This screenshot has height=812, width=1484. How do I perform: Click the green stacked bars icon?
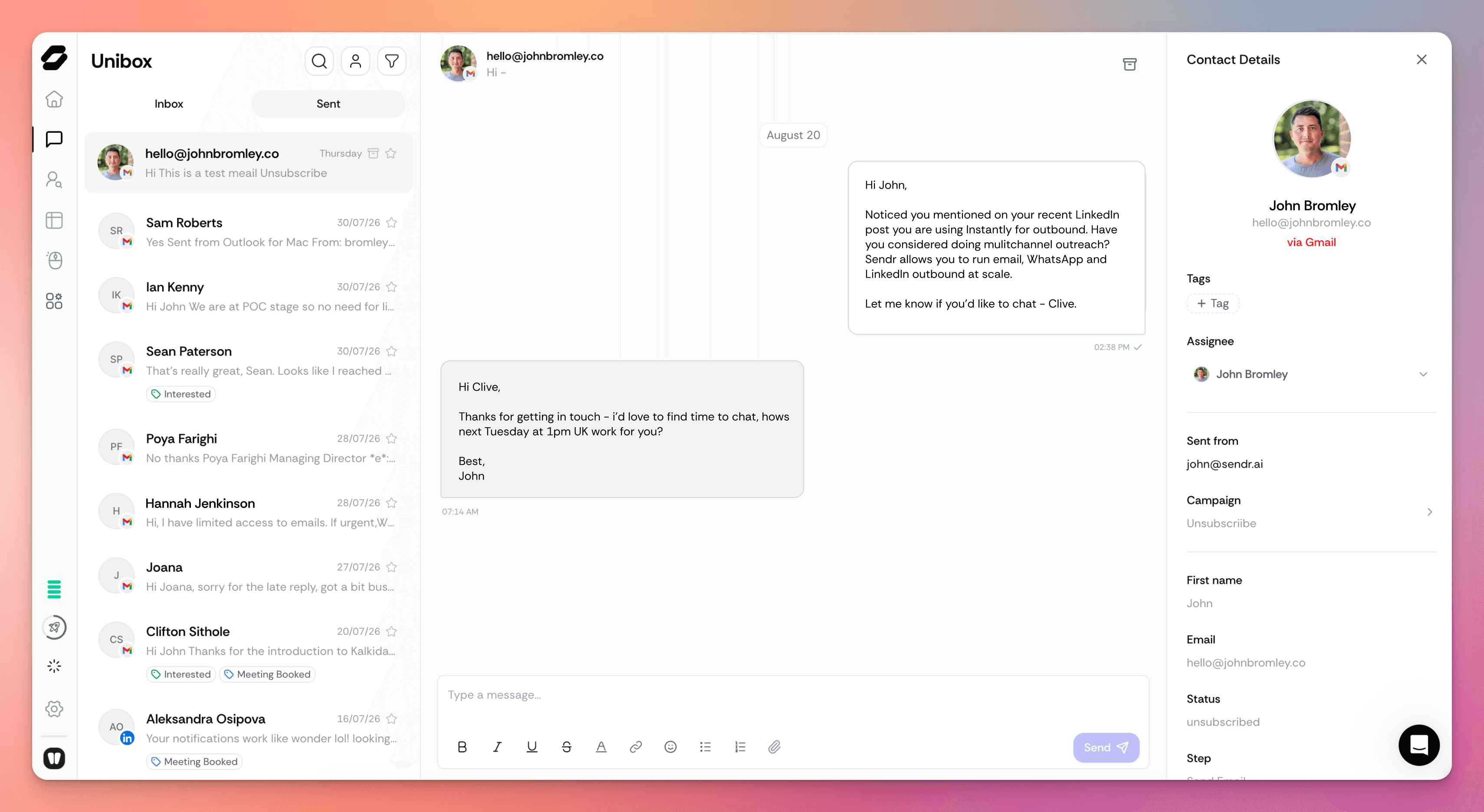pyautogui.click(x=54, y=589)
